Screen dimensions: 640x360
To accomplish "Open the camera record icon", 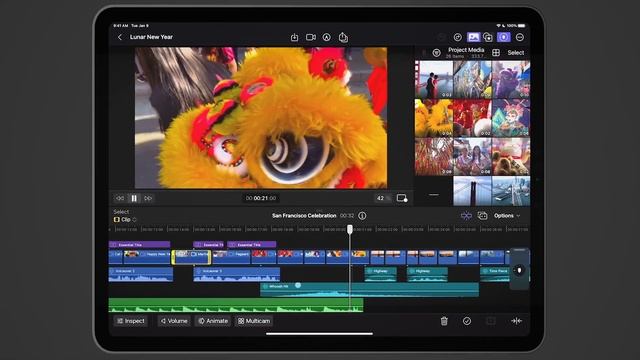I will click(x=311, y=37).
